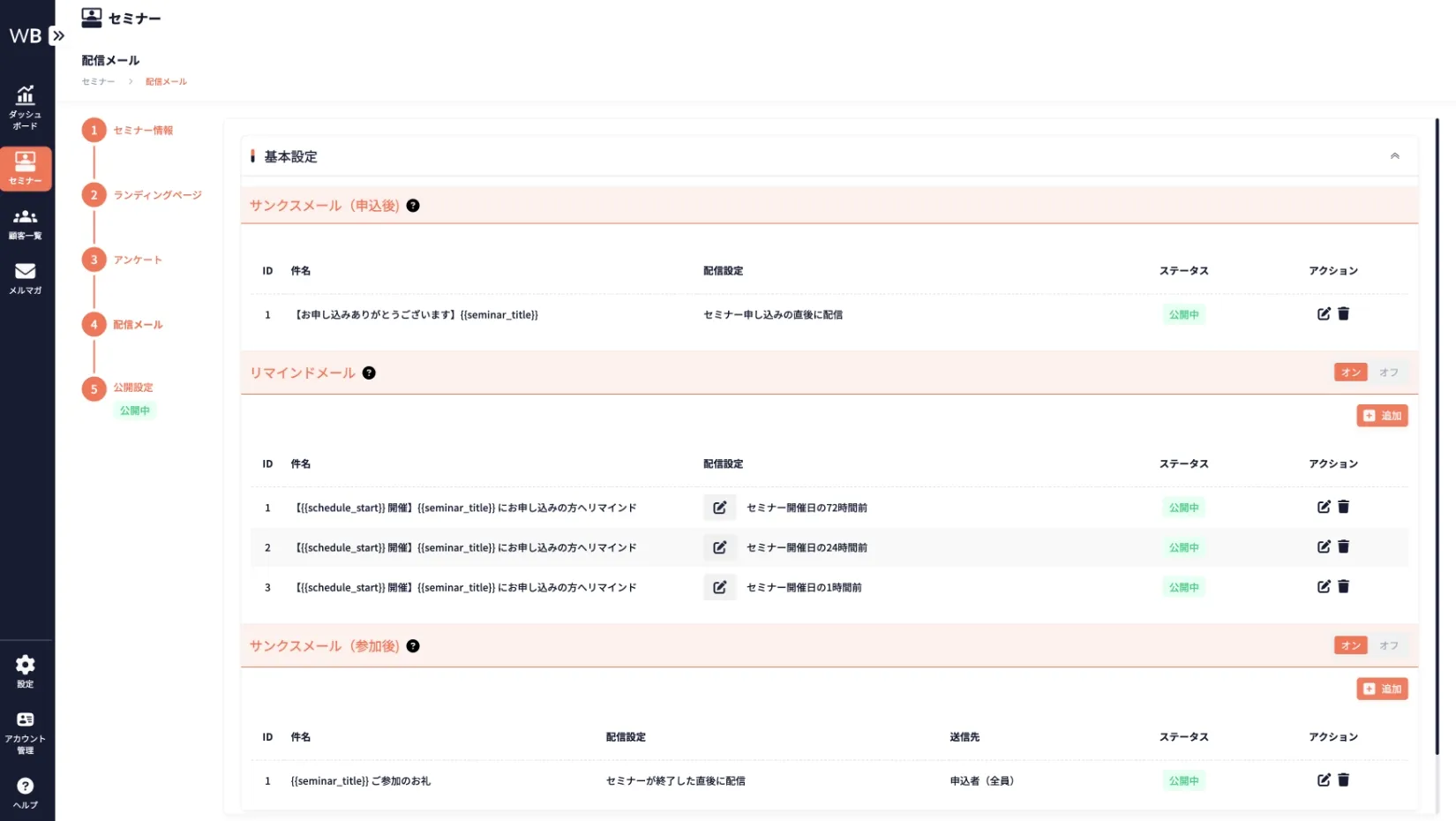Screen dimensions: 1456x821
Task: Delete the ご参加のお礼 mail
Action: (x=1343, y=780)
